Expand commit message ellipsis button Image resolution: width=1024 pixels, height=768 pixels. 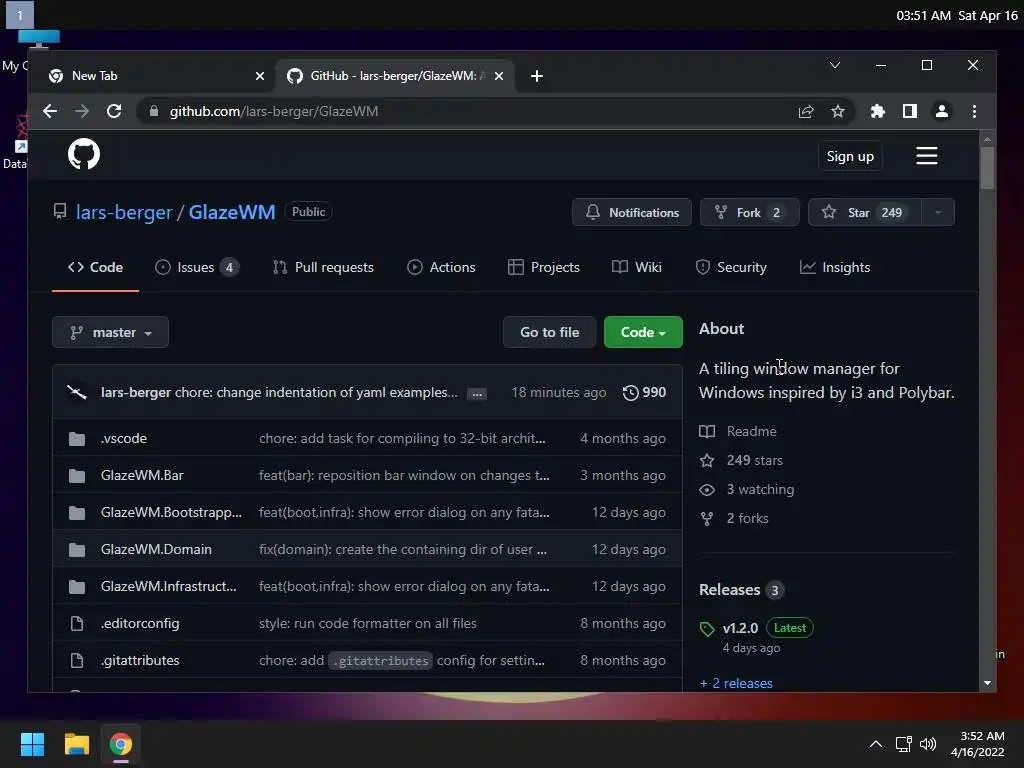coord(477,394)
